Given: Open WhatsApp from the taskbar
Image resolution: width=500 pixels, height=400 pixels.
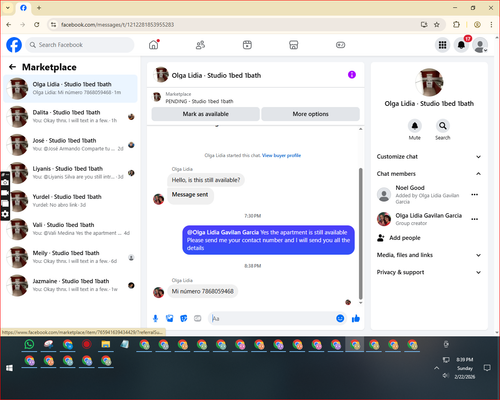Looking at the screenshot, I should (29, 344).
